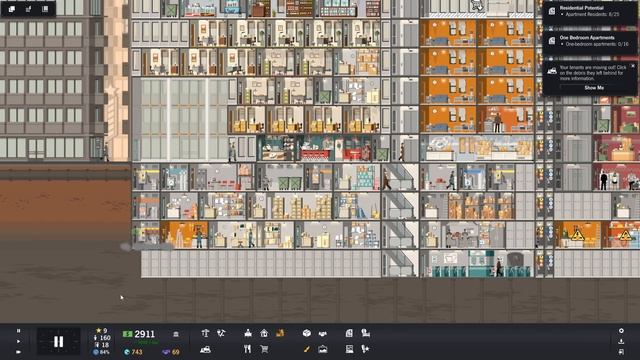Click the 84% satisfaction indicator
Image resolution: width=640 pixels, height=360 pixels.
(102, 352)
